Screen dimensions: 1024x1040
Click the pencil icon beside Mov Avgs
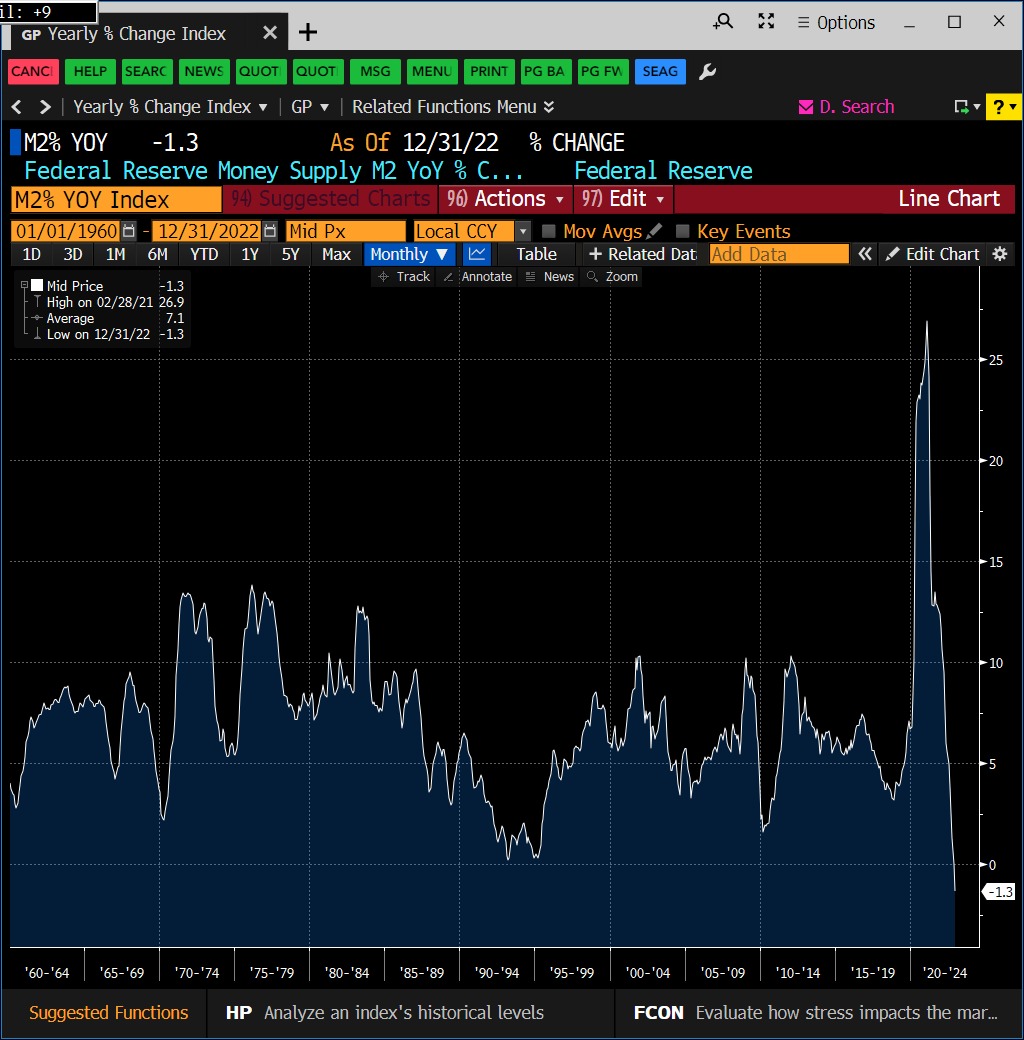pos(654,231)
